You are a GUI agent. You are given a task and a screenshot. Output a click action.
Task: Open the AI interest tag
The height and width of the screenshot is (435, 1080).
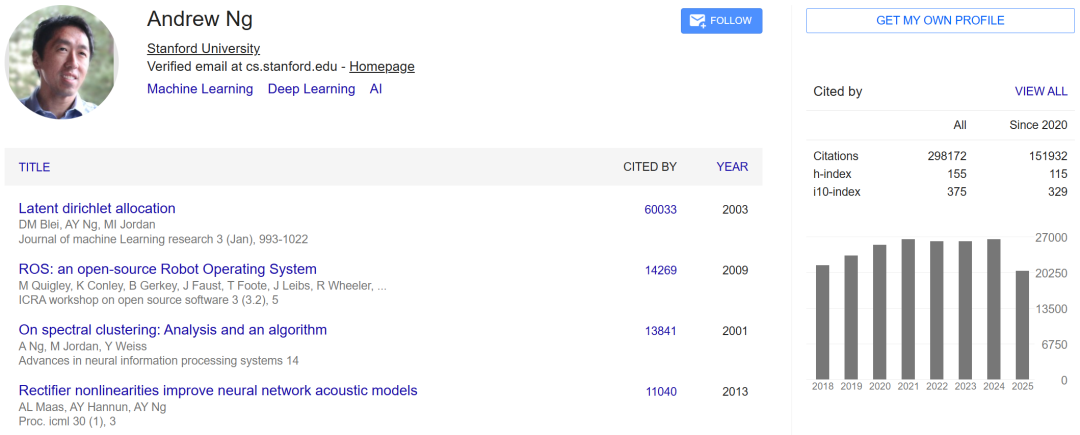tap(376, 89)
